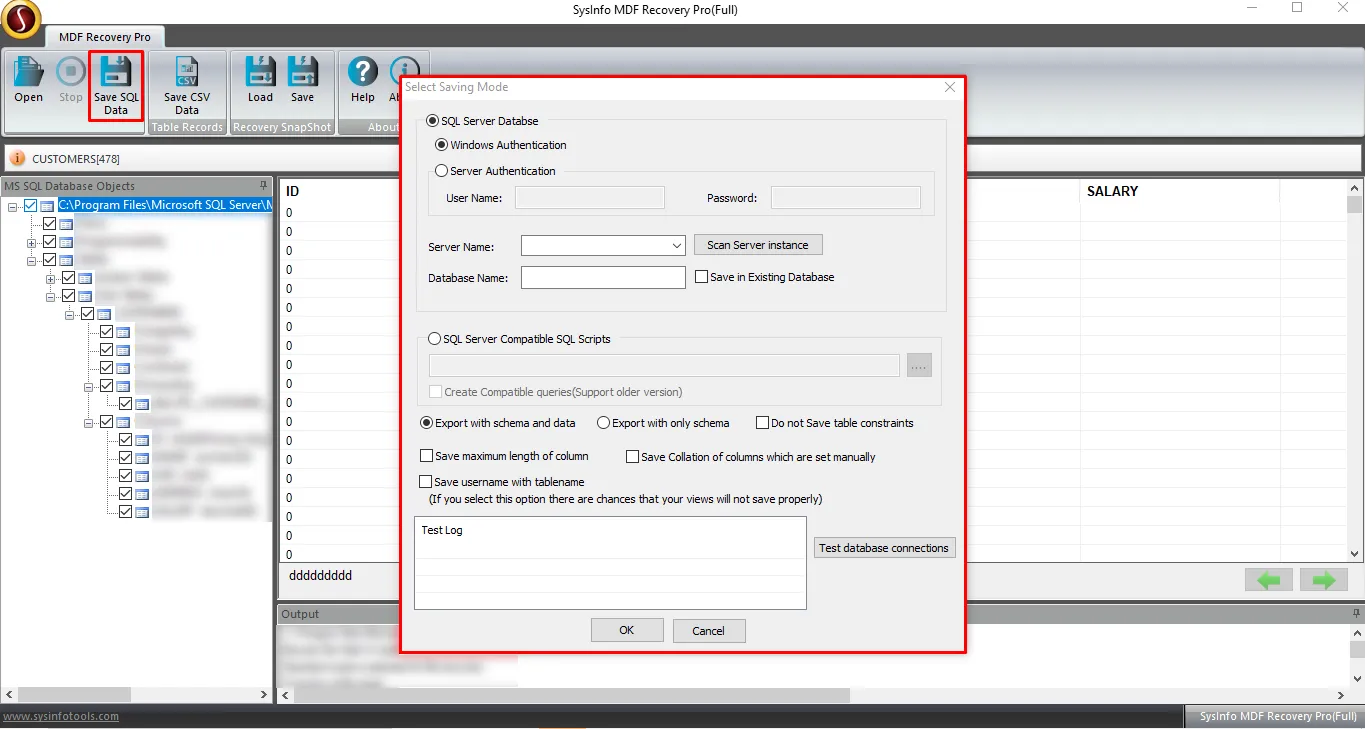Click the data grid scroll down arrow
The width and height of the screenshot is (1365, 729).
[x=1355, y=553]
